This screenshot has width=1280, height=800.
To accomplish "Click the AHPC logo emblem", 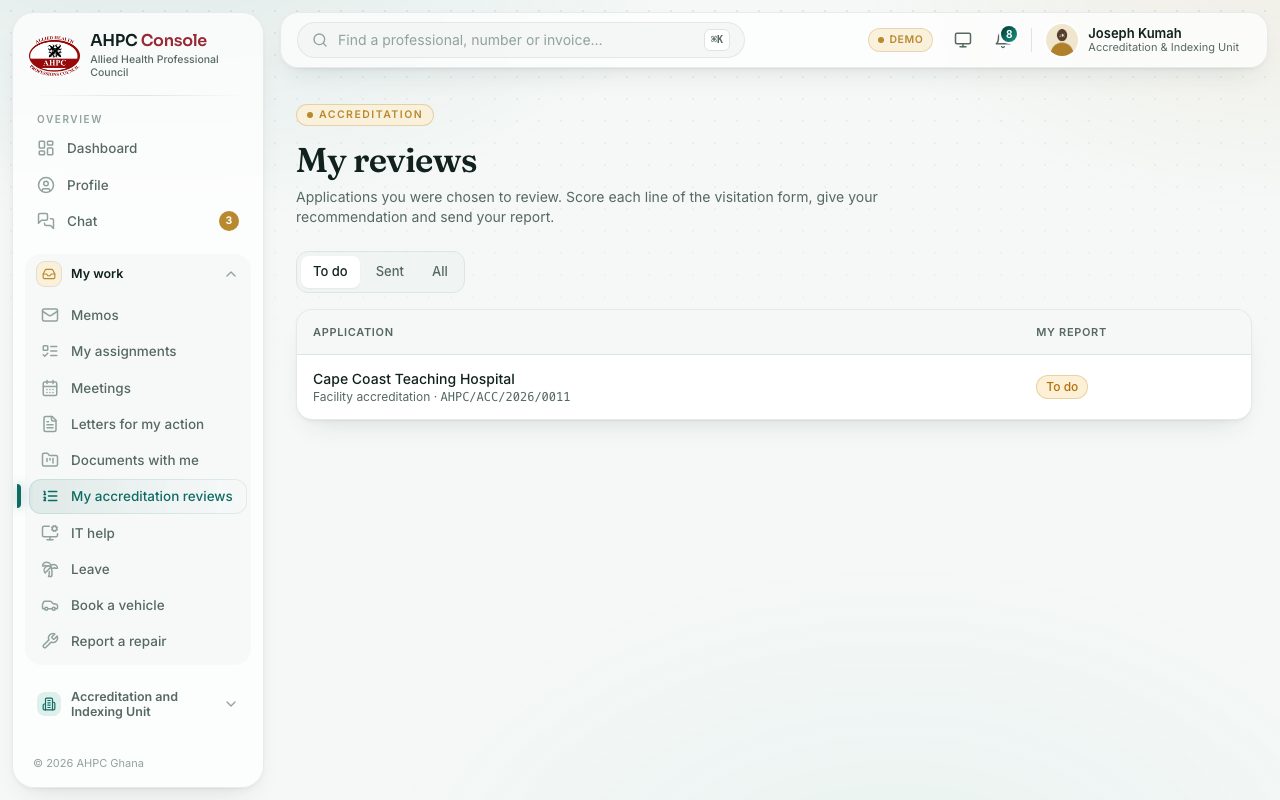I will tap(54, 54).
